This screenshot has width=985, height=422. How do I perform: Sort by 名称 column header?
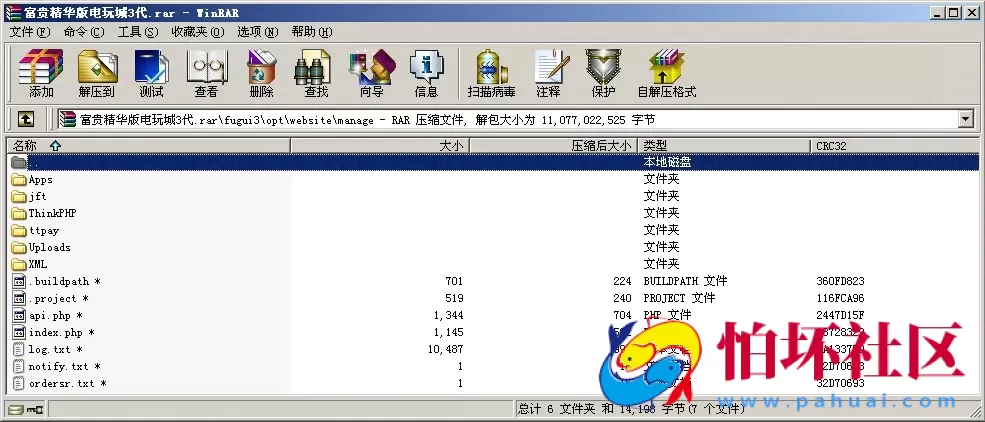point(148,146)
